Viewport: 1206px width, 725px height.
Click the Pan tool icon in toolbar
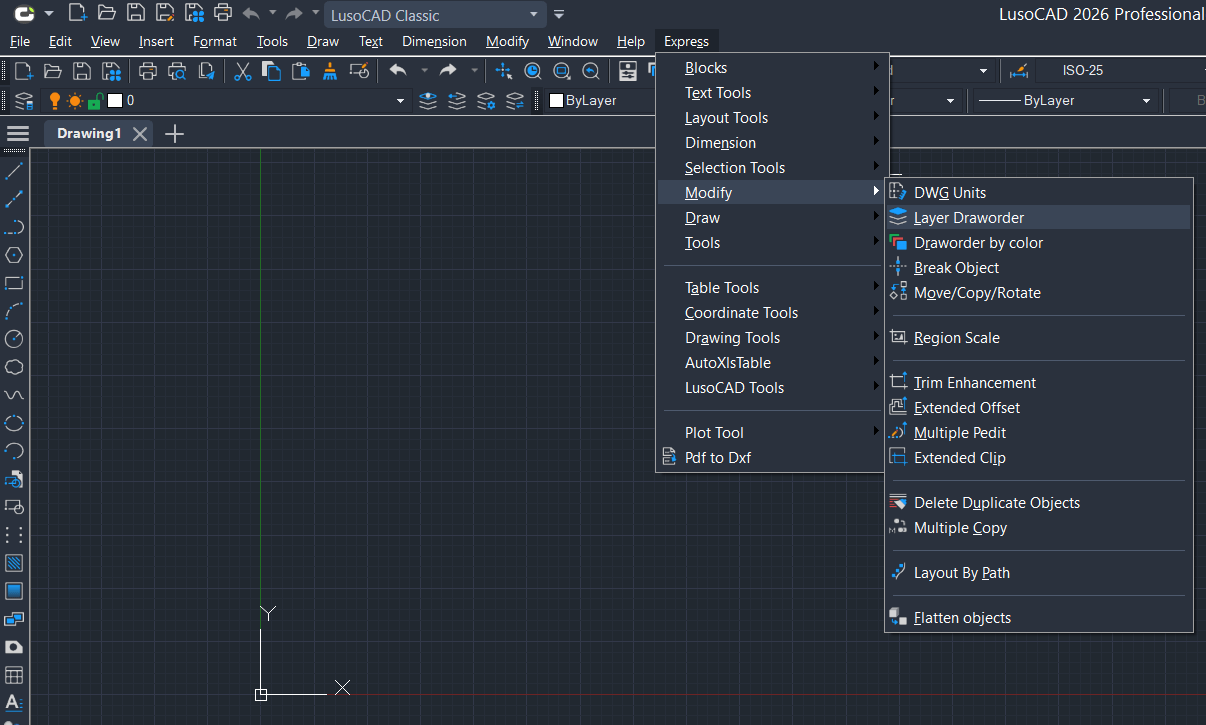coord(504,71)
